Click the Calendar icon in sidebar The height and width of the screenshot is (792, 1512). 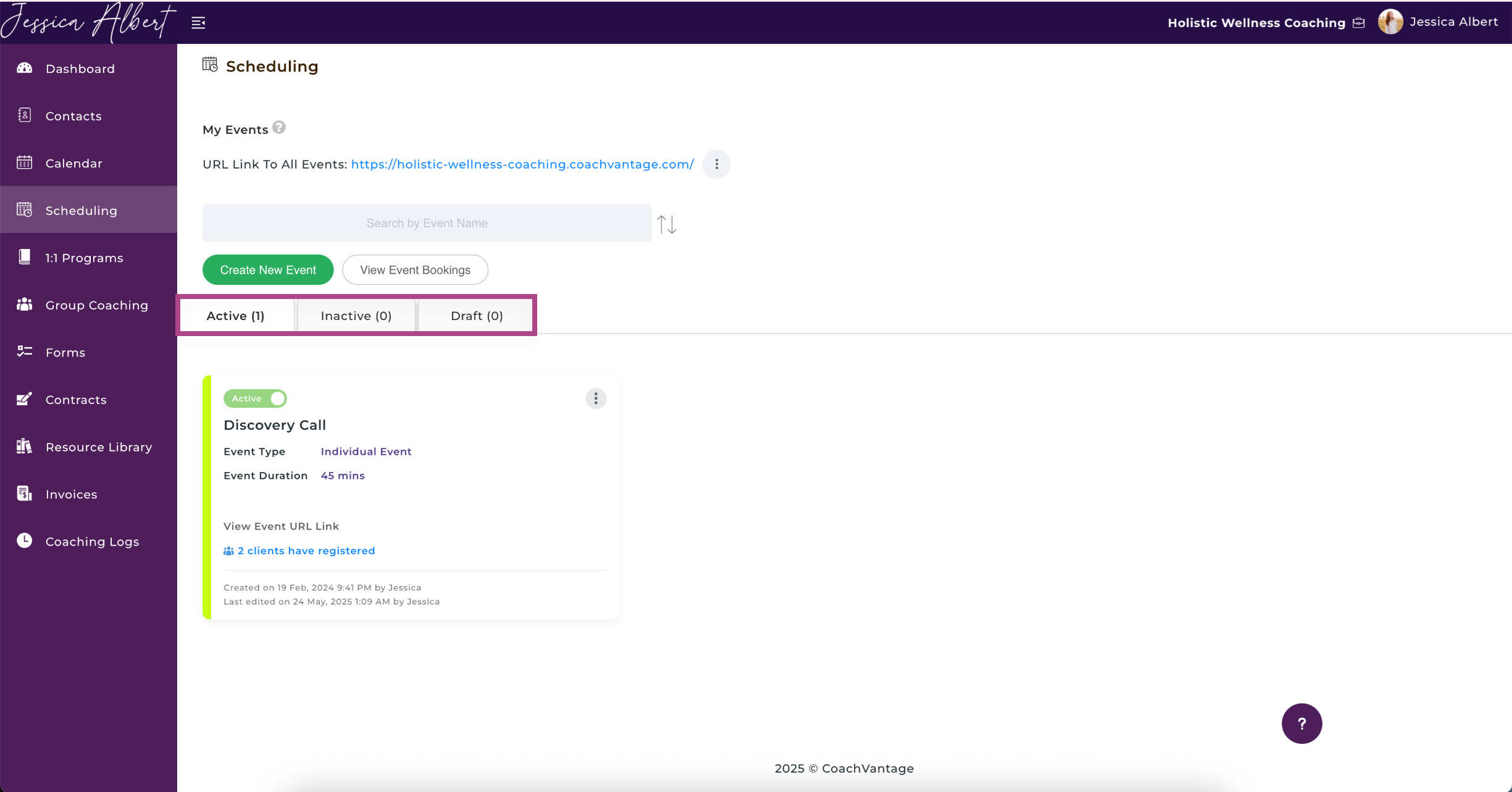(24, 162)
